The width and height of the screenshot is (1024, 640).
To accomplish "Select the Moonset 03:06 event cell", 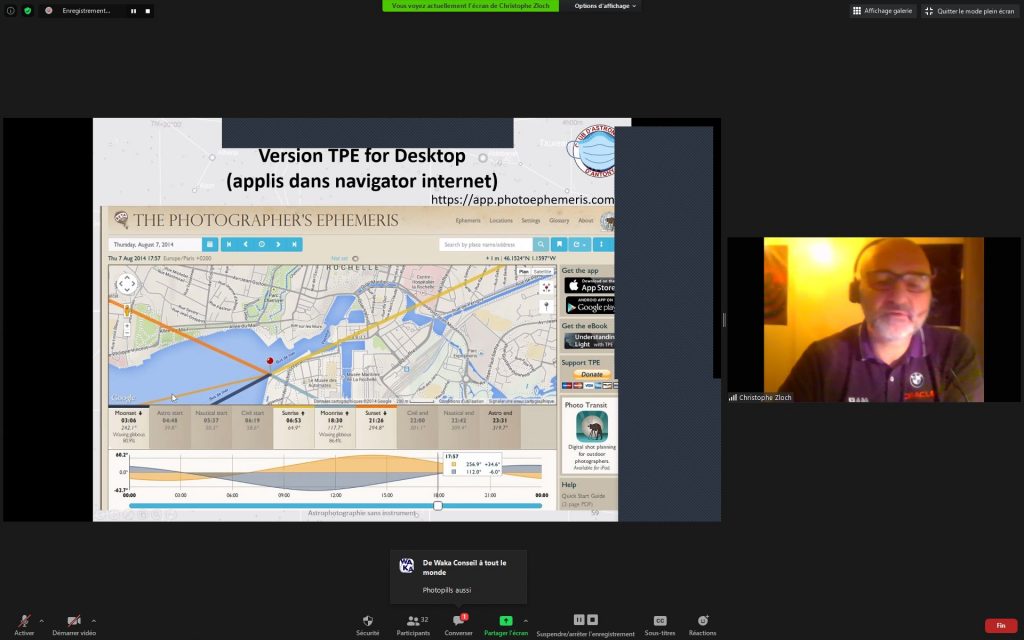I will point(129,427).
